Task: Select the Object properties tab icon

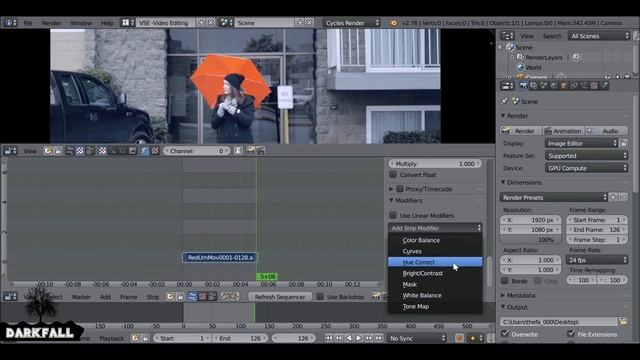Action: pyautogui.click(x=564, y=86)
